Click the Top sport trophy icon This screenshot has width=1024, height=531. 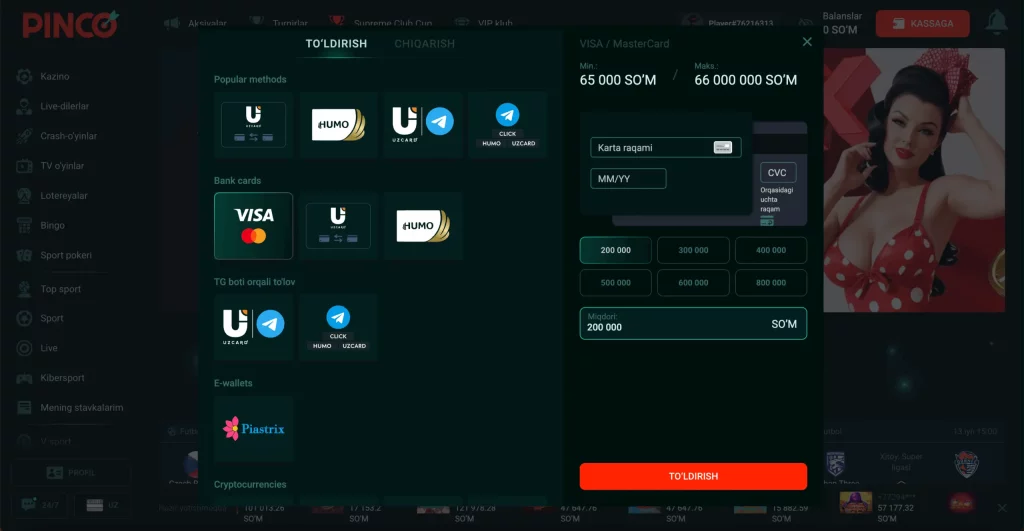click(x=24, y=289)
